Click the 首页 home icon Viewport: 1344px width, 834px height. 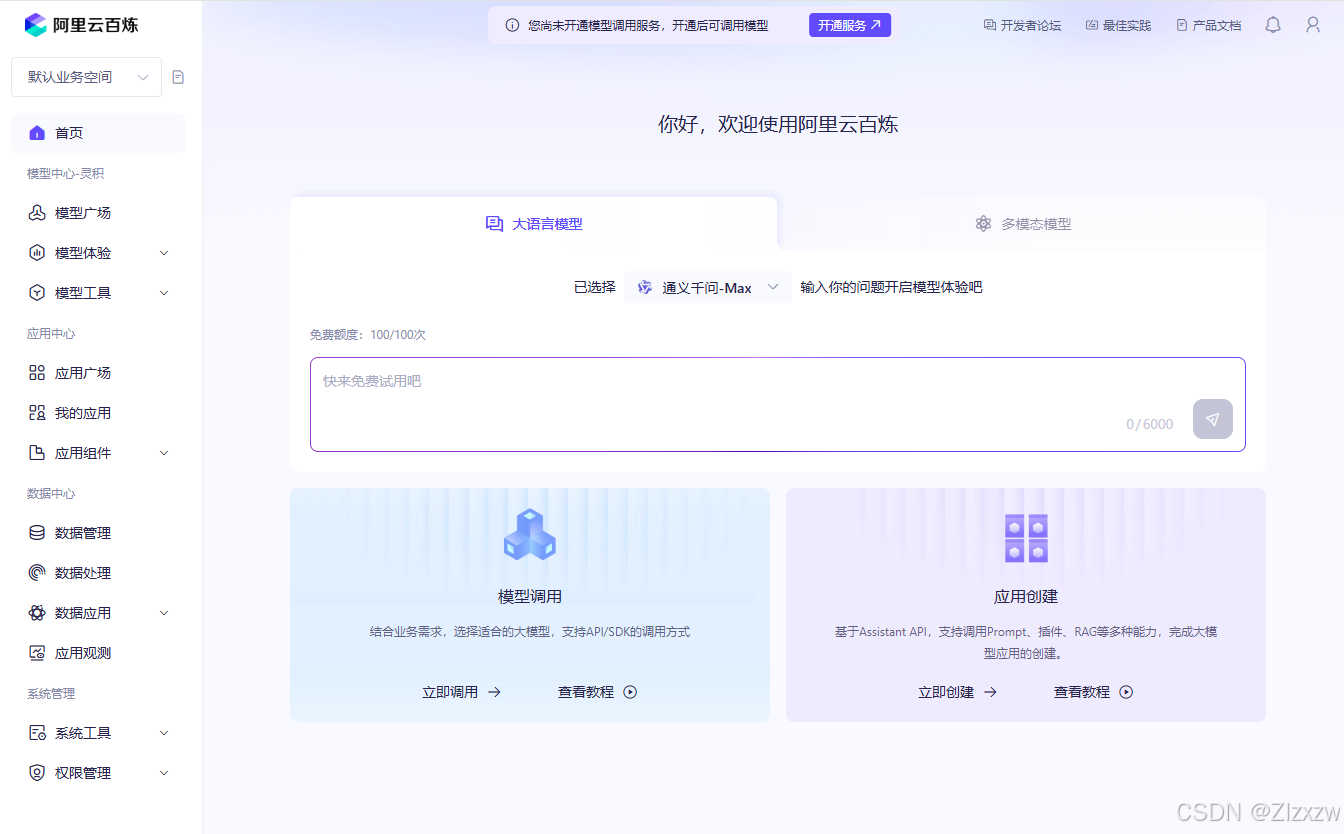click(x=37, y=133)
